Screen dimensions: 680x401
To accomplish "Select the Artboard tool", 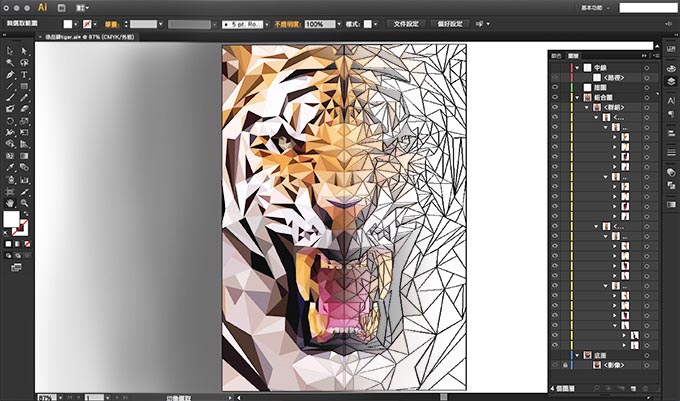I will click(10, 191).
